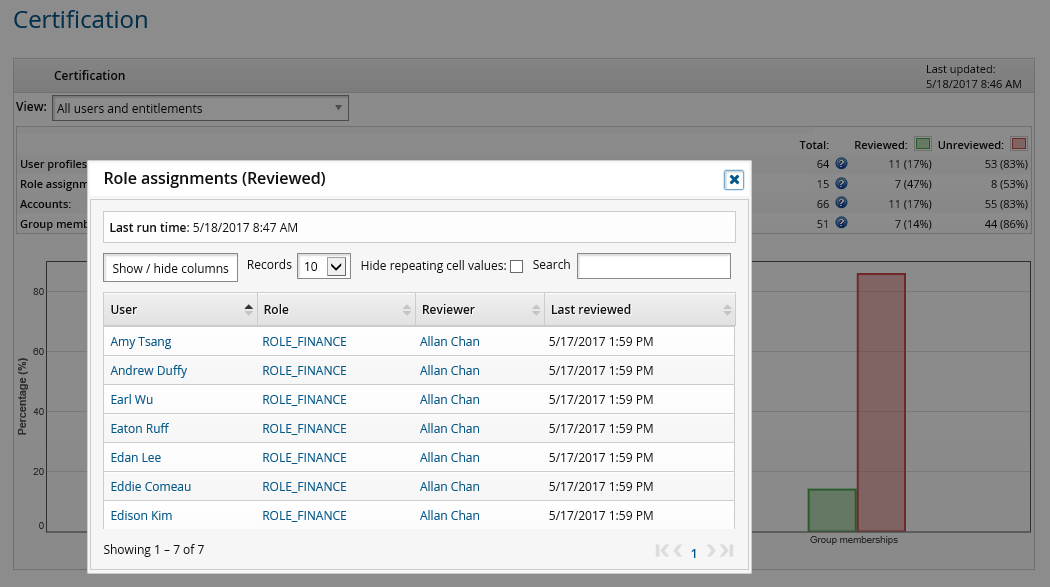Viewport: 1050px width, 587px height.
Task: Click the green Reviewed legend swatch
Action: (921, 144)
